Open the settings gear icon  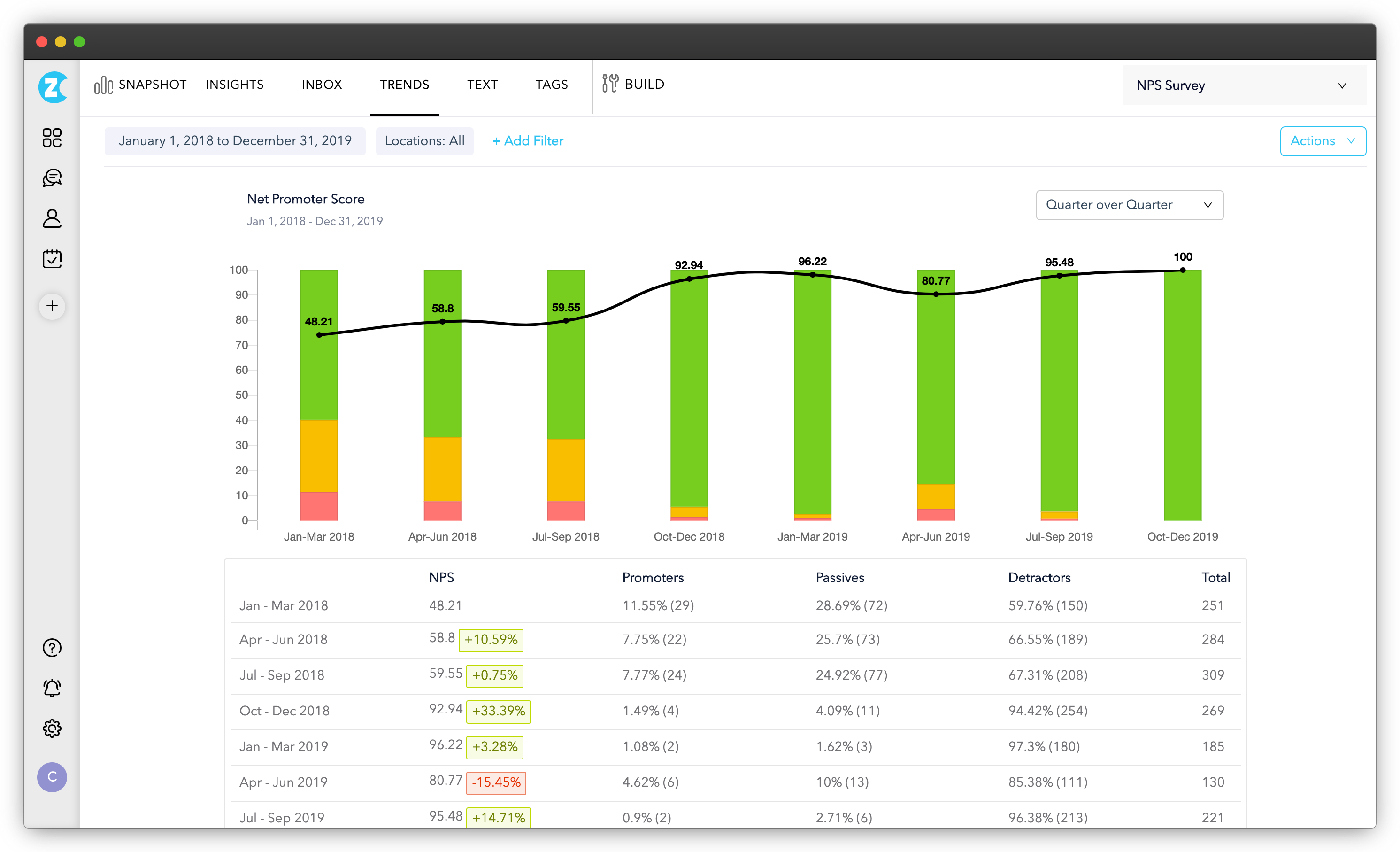(52, 728)
